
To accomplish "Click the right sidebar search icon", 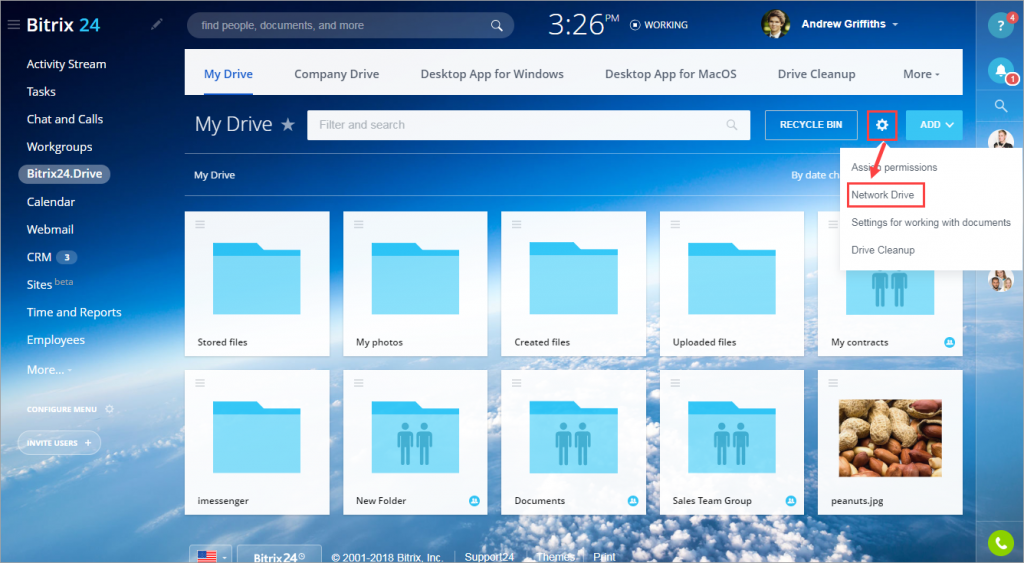I will 1000,105.
